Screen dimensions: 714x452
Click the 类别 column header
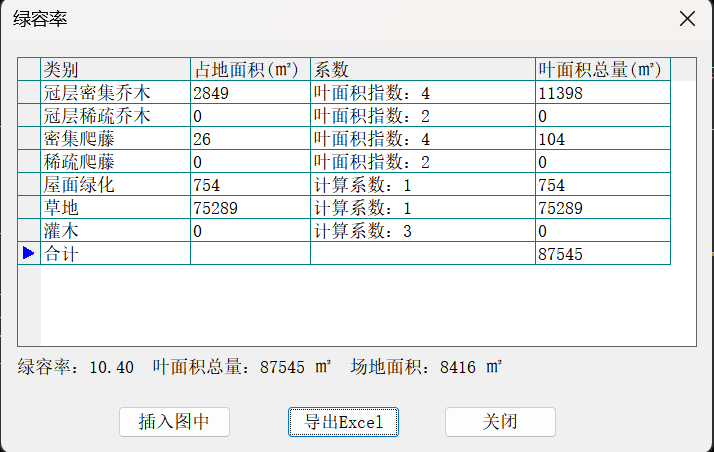pyautogui.click(x=115, y=70)
